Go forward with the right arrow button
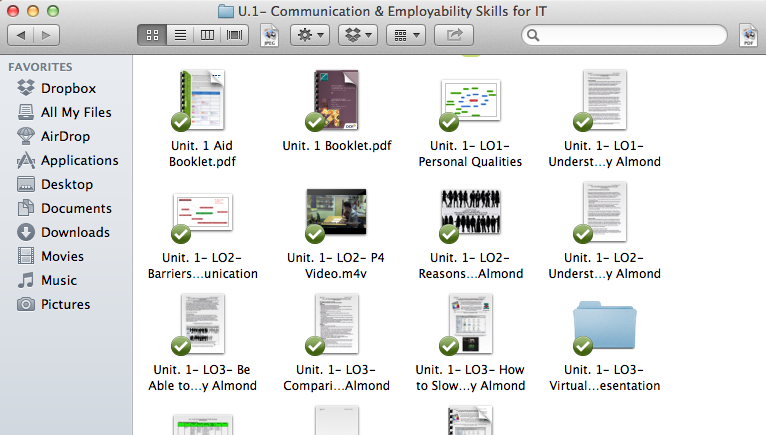 click(46, 35)
